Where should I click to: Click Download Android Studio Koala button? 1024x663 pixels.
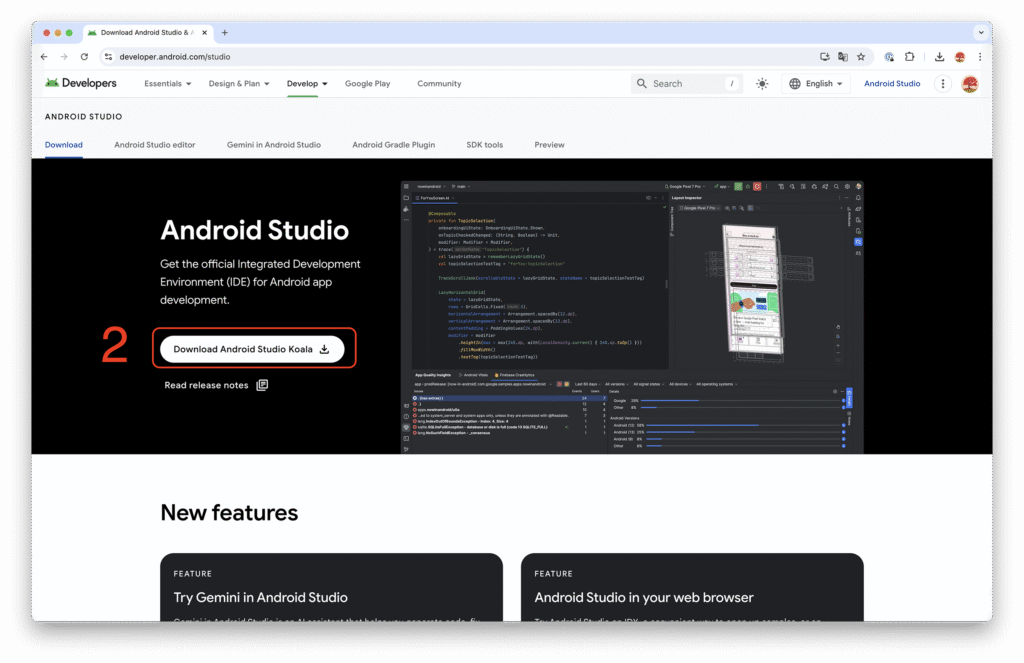[252, 349]
